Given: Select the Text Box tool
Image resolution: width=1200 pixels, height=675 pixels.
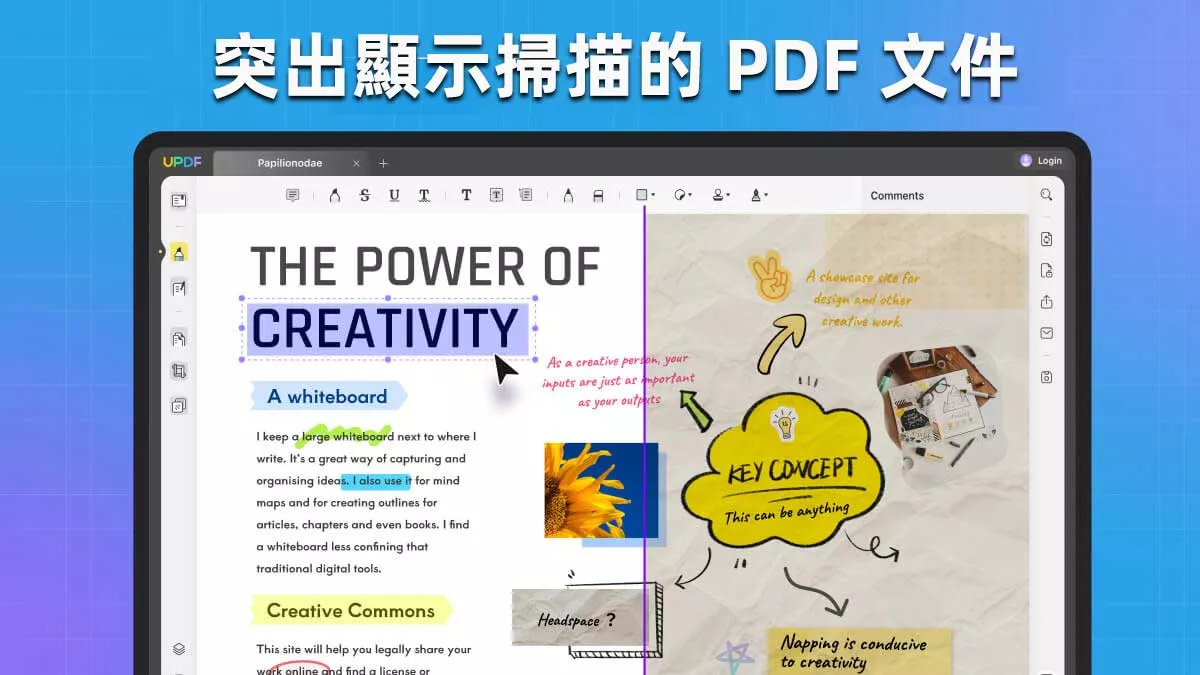Looking at the screenshot, I should pos(496,196).
